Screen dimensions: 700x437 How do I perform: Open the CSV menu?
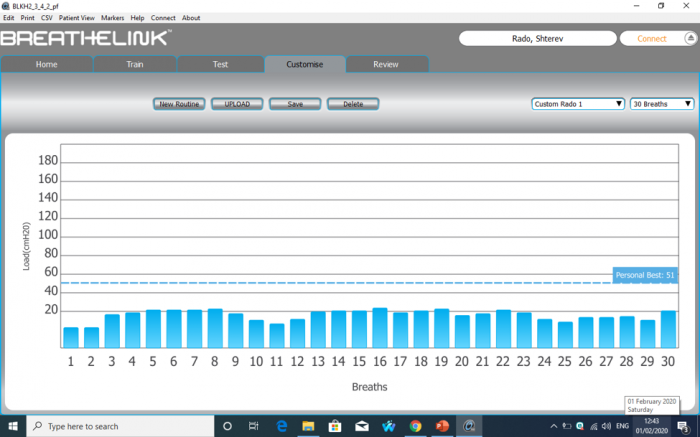(x=46, y=18)
